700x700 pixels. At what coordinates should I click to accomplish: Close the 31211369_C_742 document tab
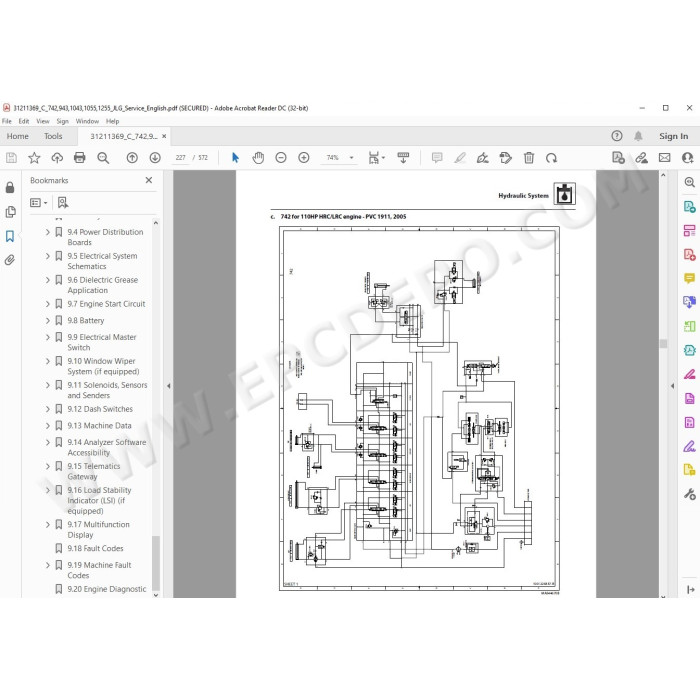pos(164,136)
